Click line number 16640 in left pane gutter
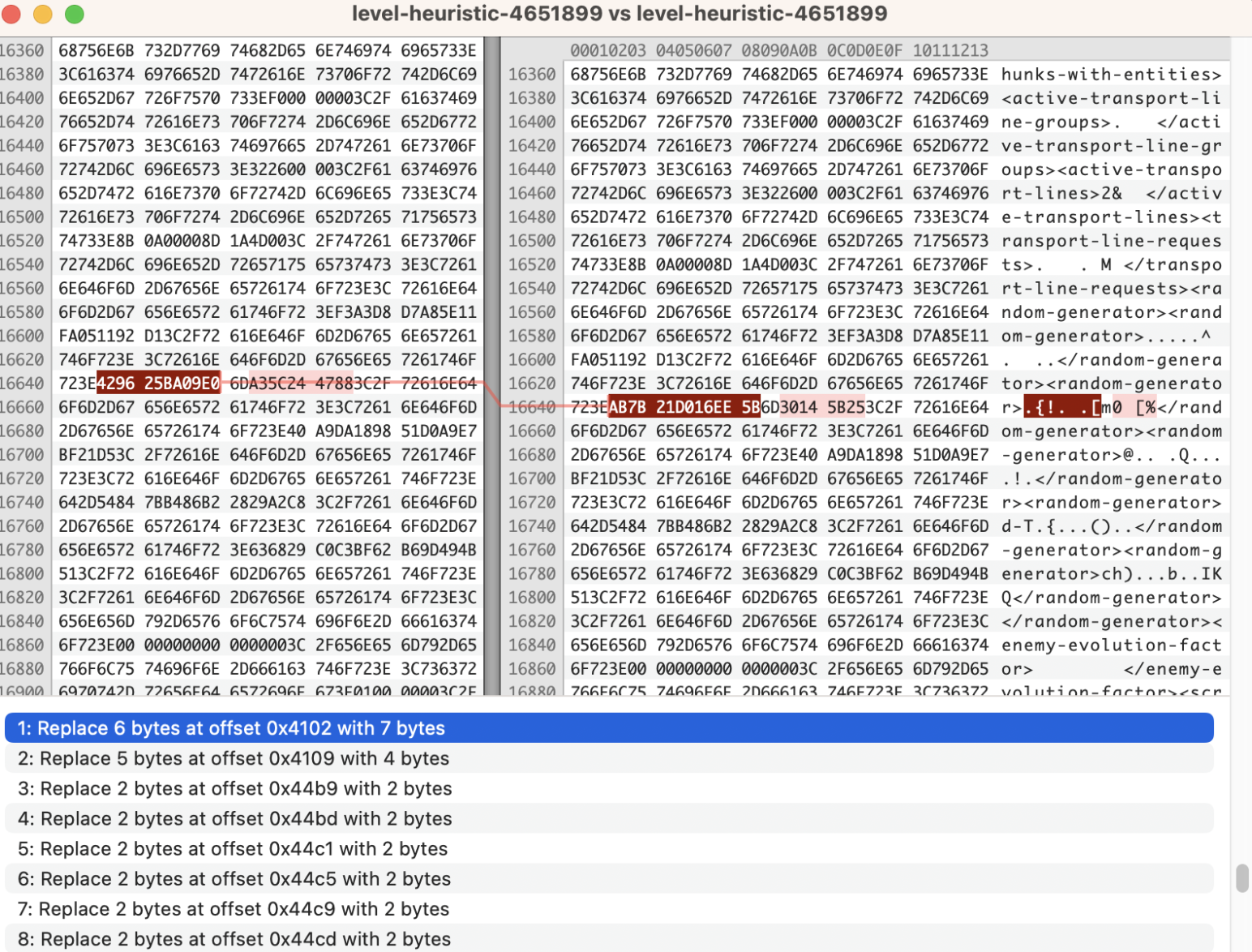Screen dimensions: 1252x952 tap(23, 384)
